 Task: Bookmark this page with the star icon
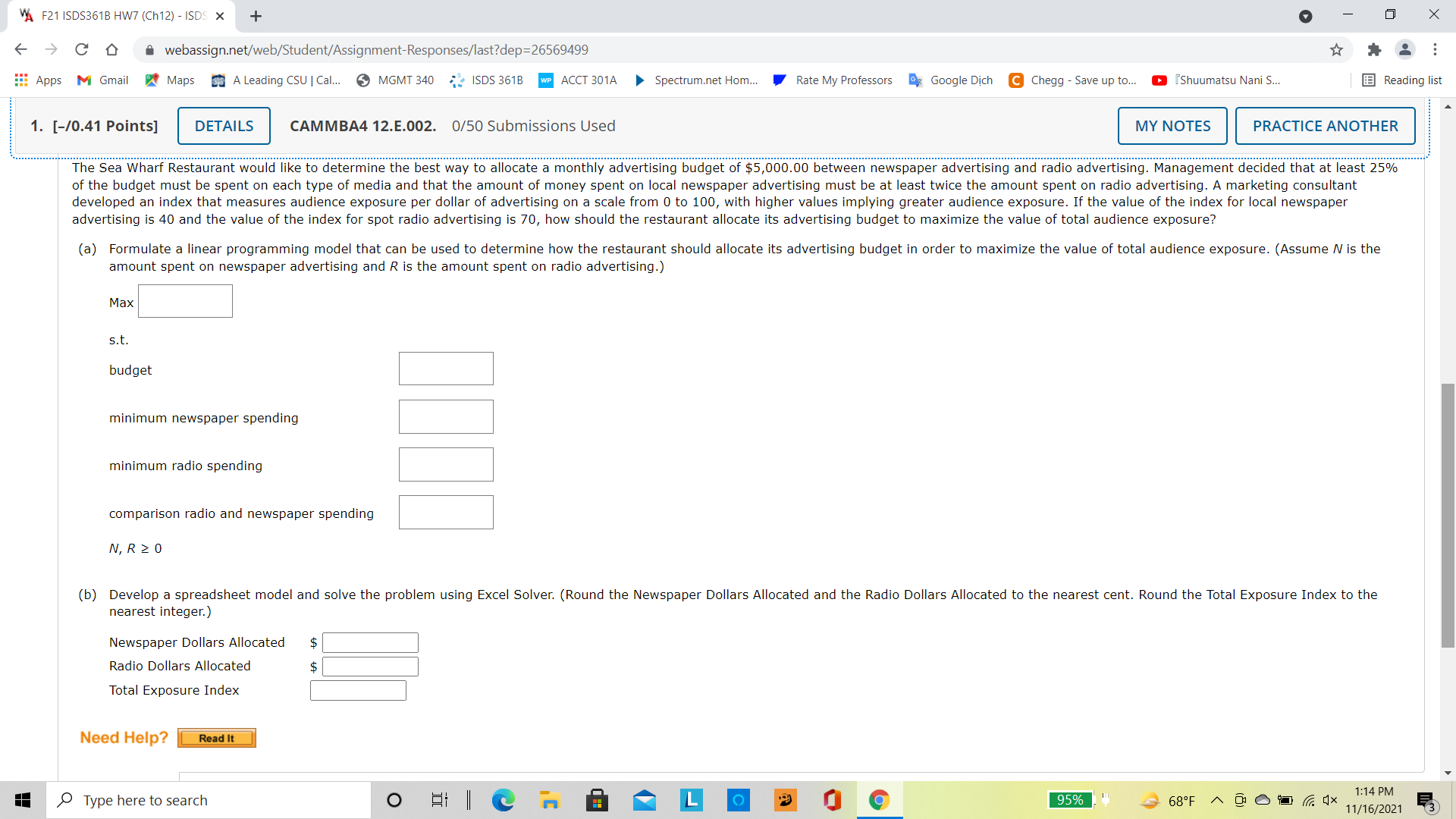pos(1337,49)
